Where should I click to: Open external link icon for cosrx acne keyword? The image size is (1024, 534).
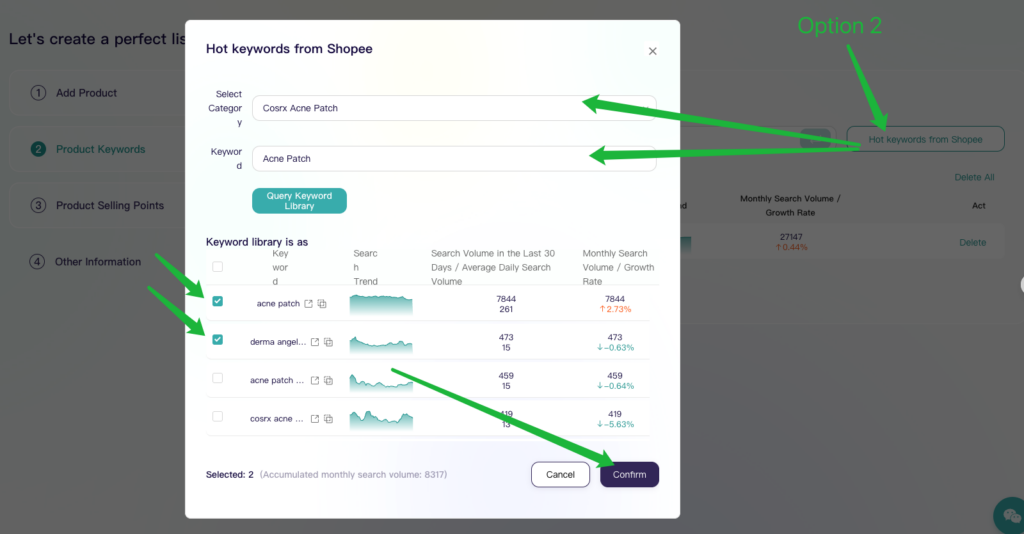315,419
